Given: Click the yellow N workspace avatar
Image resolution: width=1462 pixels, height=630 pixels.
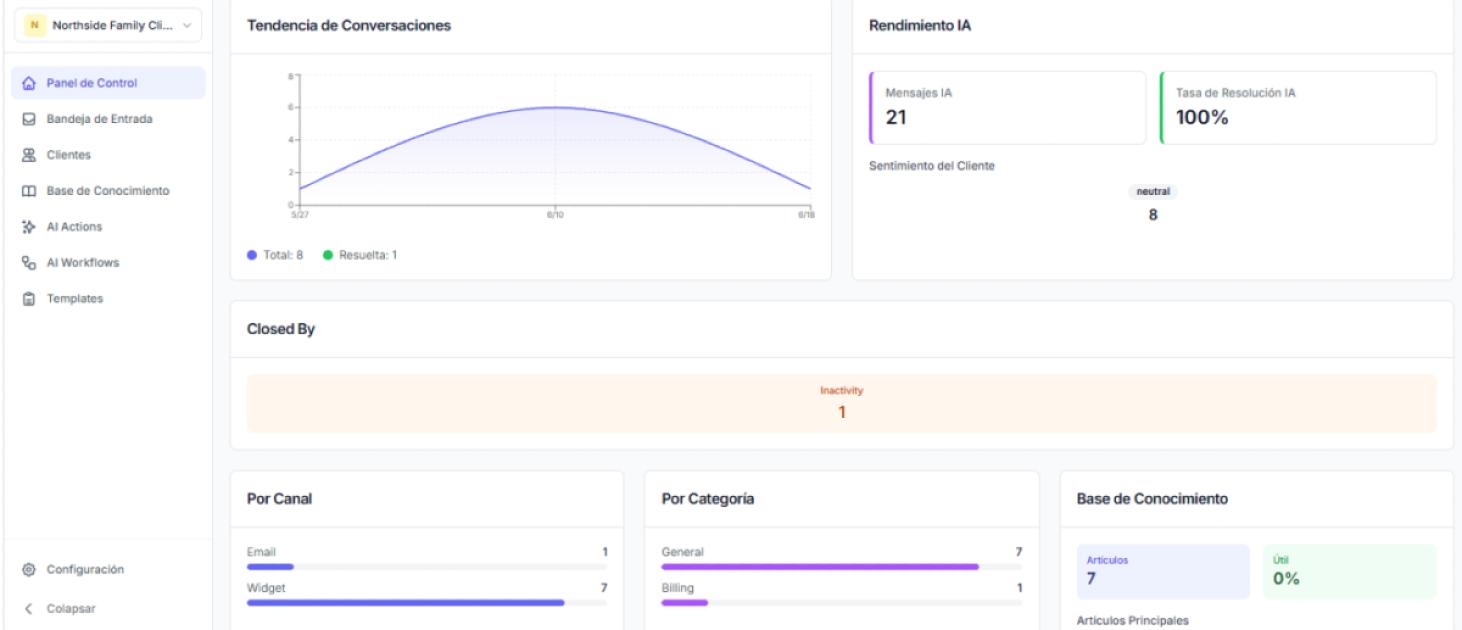Looking at the screenshot, I should [x=36, y=26].
